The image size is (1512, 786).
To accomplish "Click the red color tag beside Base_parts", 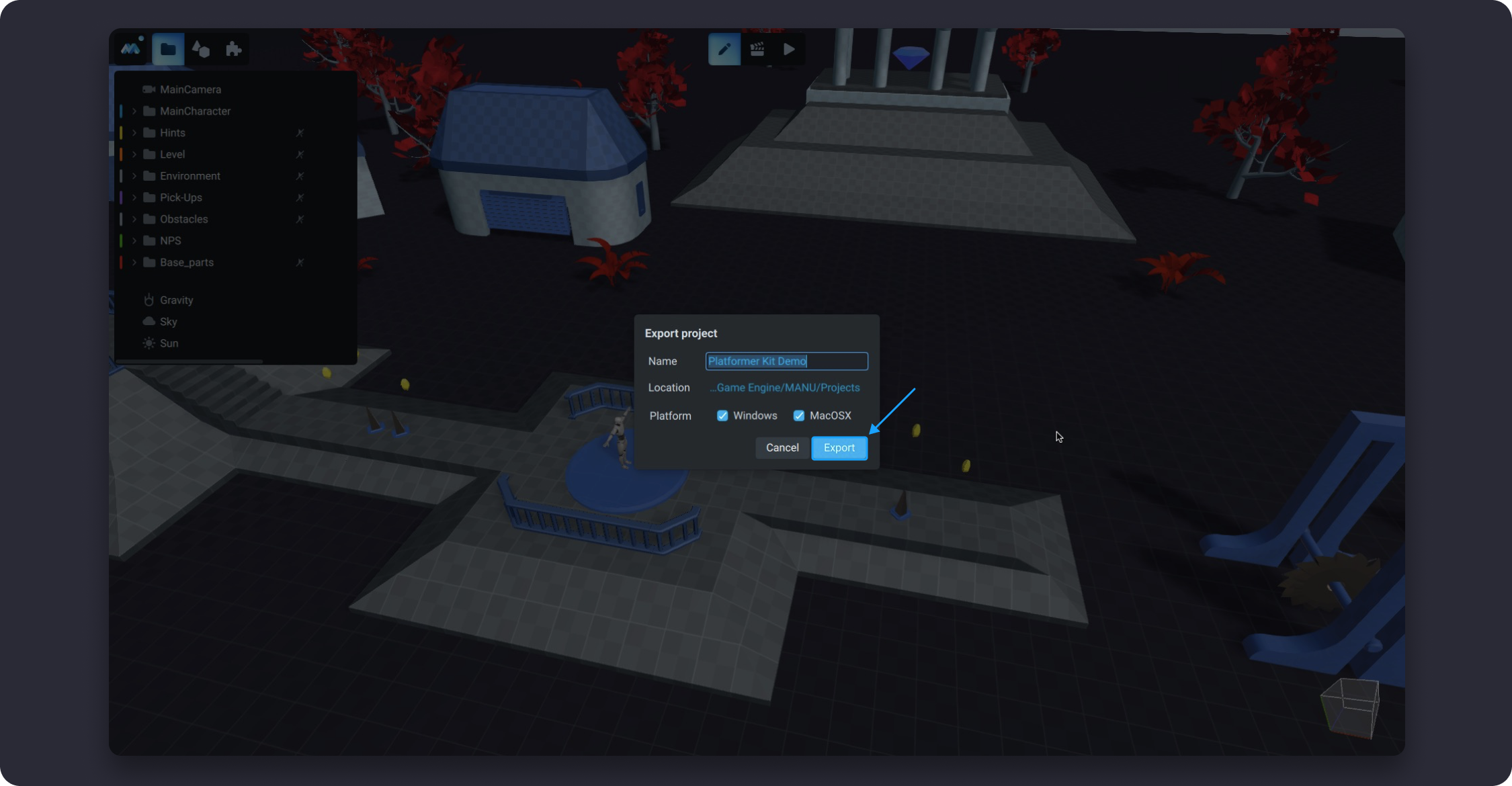I will click(121, 262).
